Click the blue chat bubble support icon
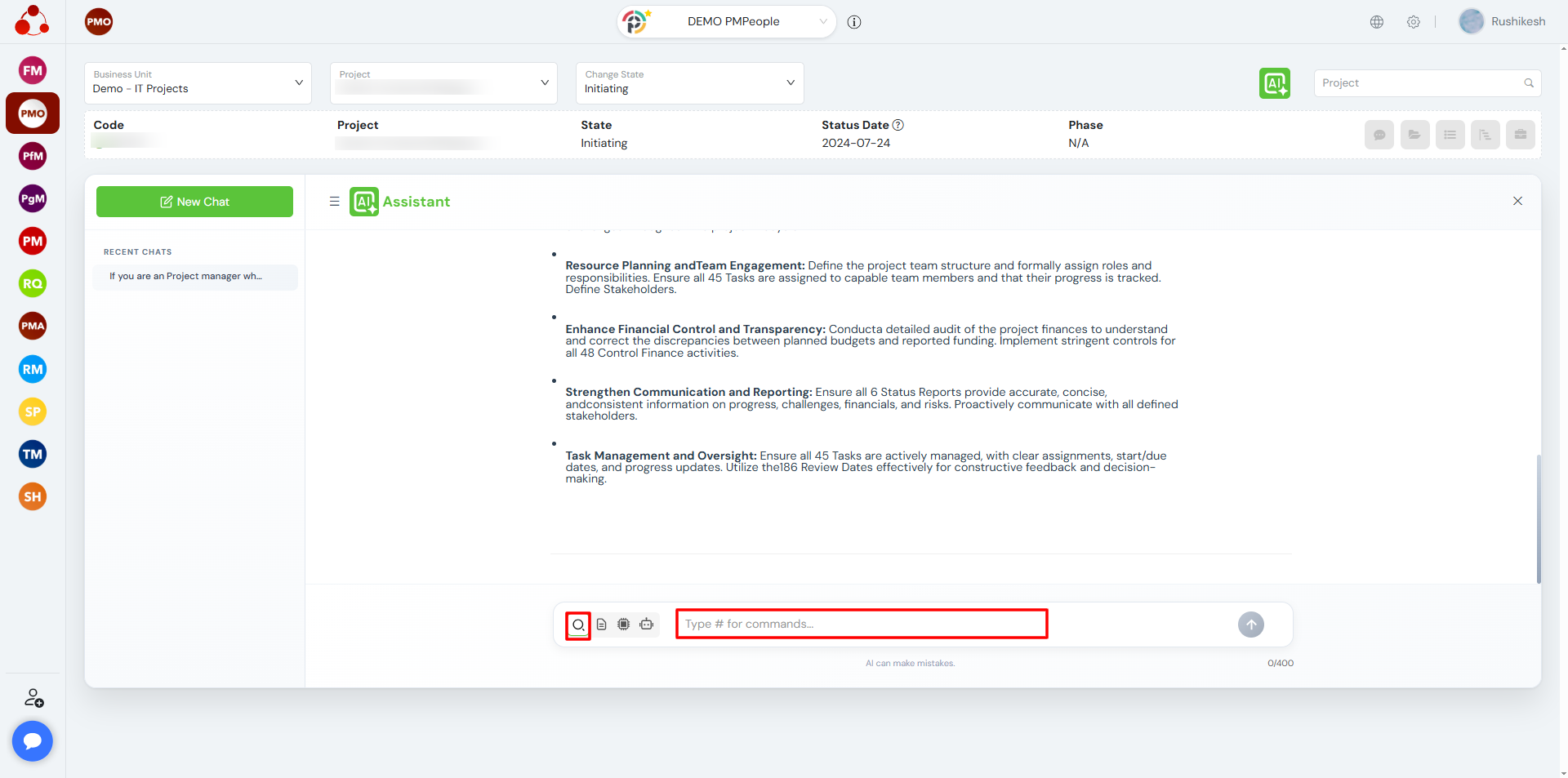Screen dimensions: 1568x778 [33, 740]
